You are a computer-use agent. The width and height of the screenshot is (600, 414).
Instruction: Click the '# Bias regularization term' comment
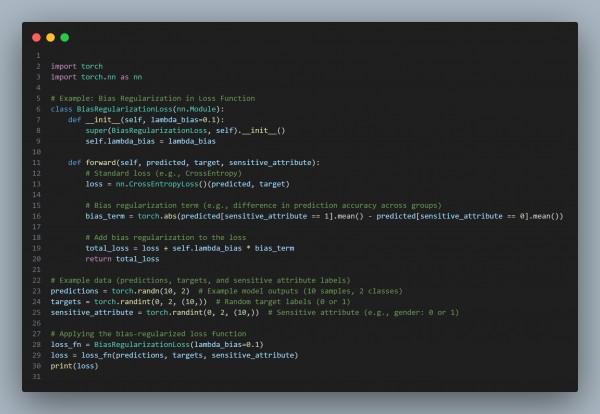[x=263, y=205]
